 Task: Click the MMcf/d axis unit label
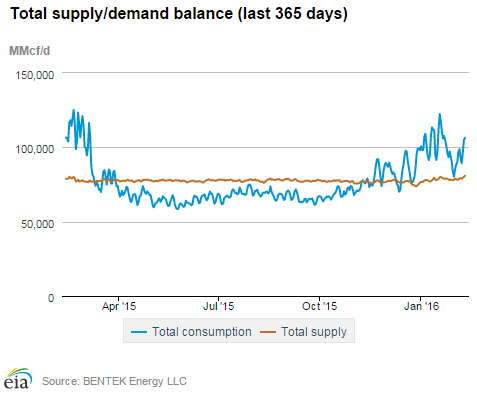click(x=29, y=51)
